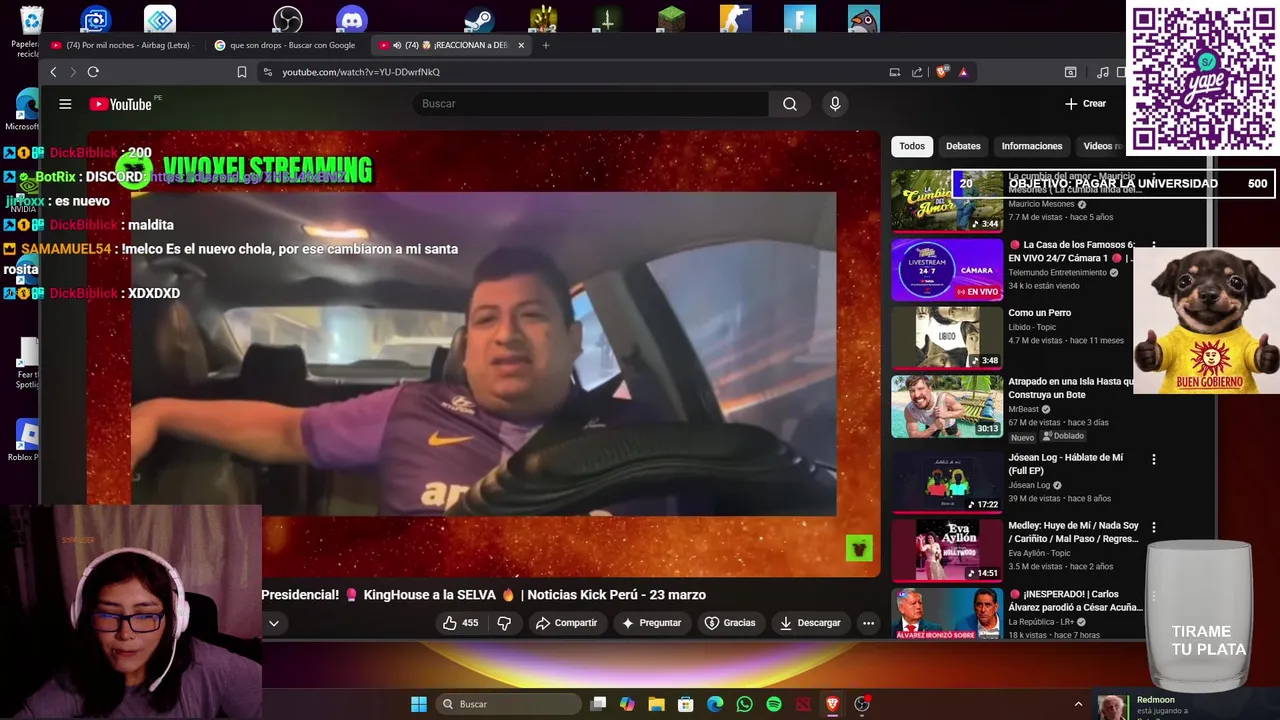
Task: Open OBS Studio desktop shortcut
Action: click(288, 19)
